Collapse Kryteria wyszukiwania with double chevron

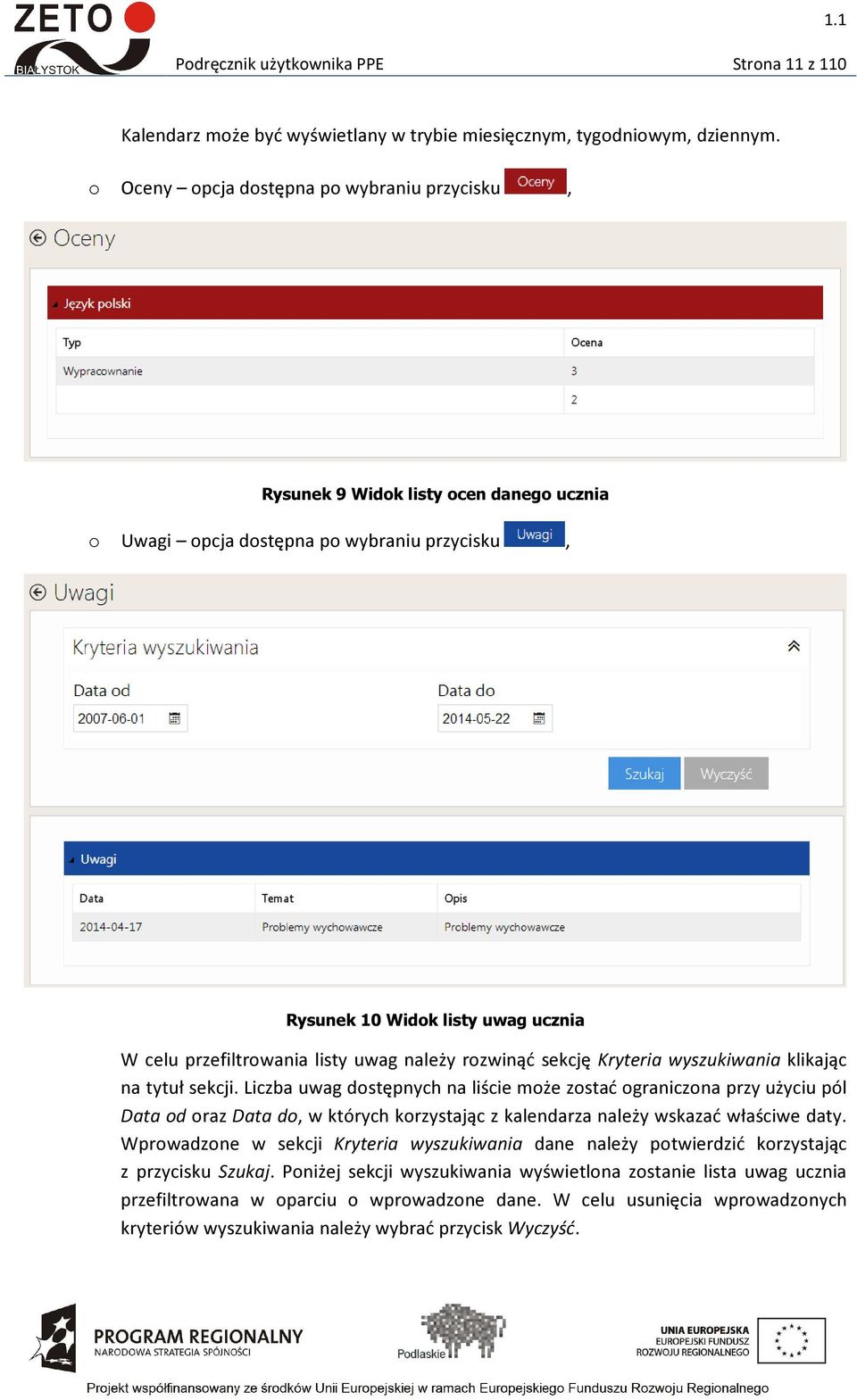794,646
